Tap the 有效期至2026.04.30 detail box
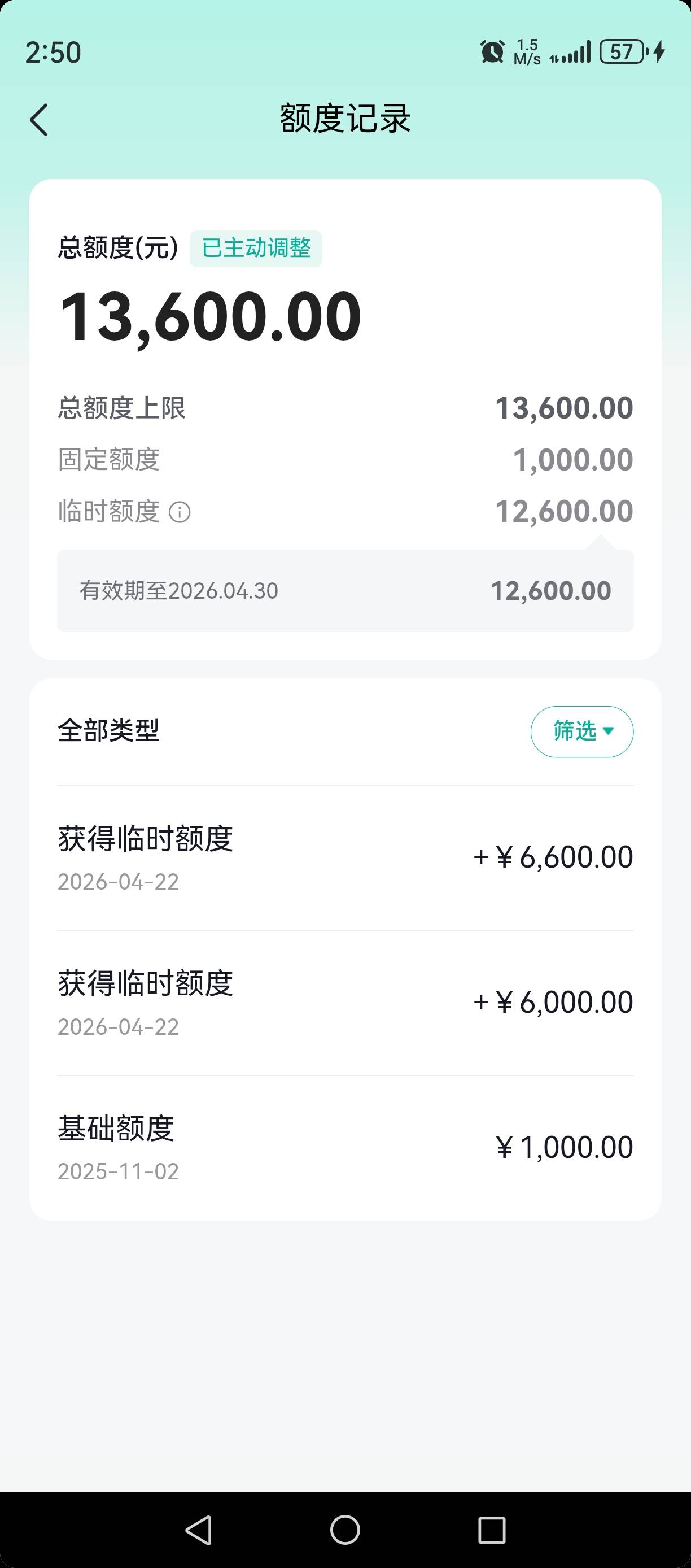 345,590
